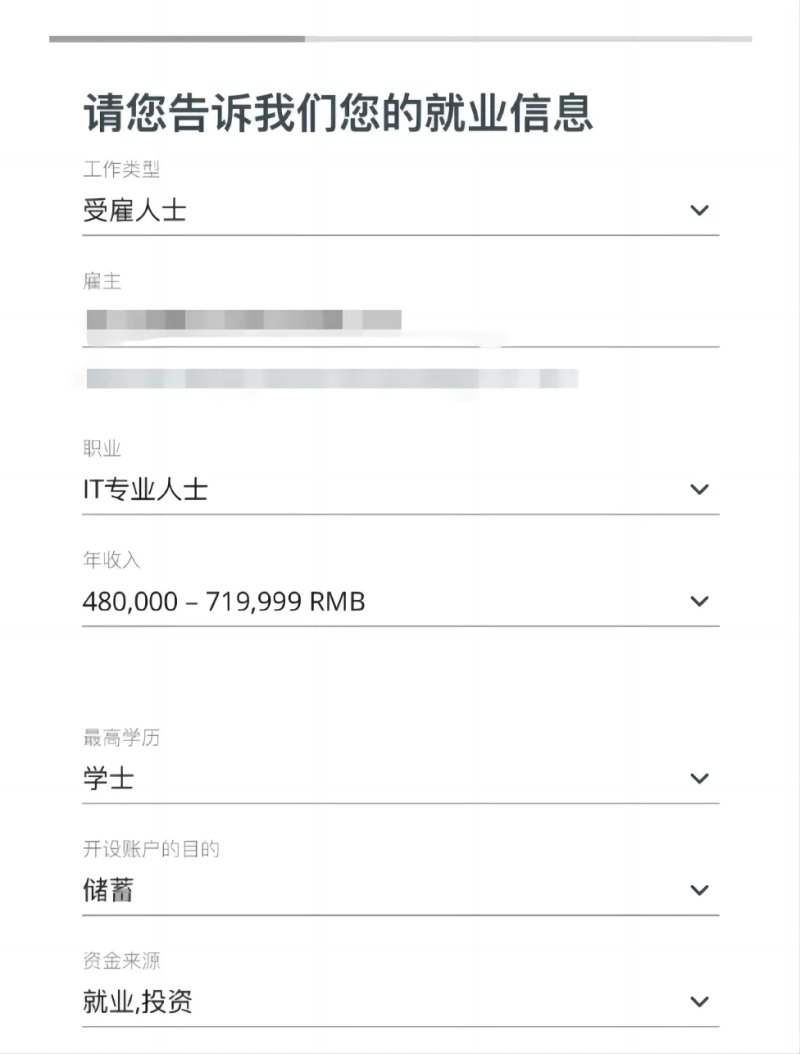Open the 年收入 dropdown arrow
Viewport: 800px width, 1054px height.
click(699, 601)
